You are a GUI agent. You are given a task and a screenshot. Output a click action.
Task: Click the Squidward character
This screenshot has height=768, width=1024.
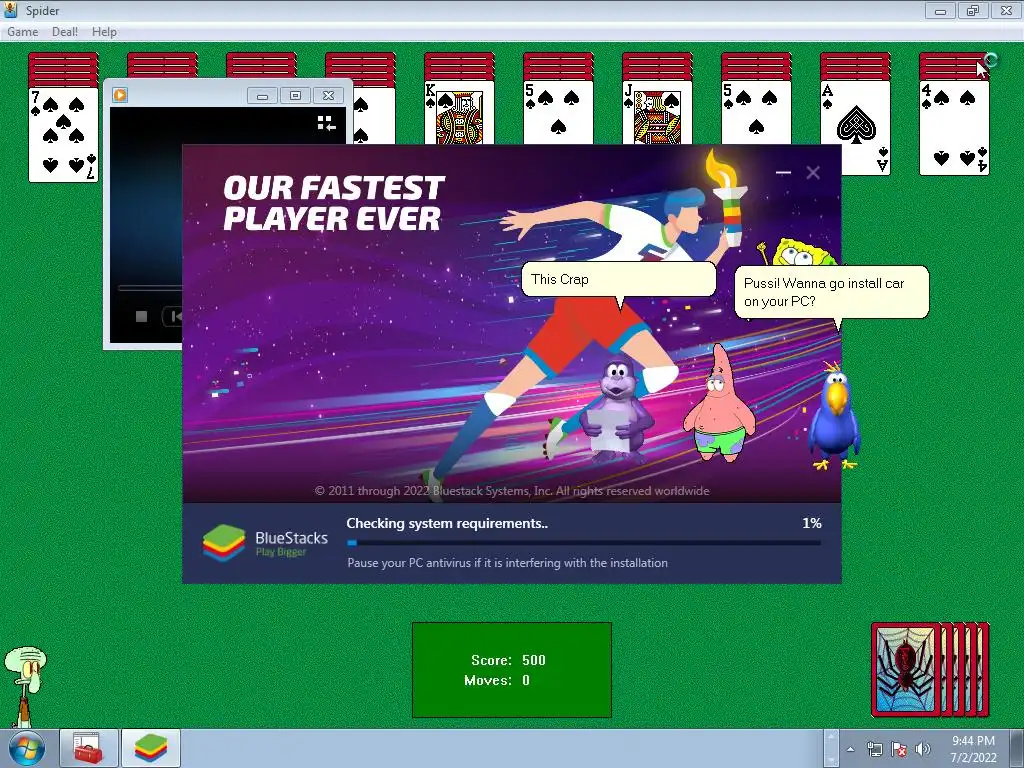[x=25, y=686]
